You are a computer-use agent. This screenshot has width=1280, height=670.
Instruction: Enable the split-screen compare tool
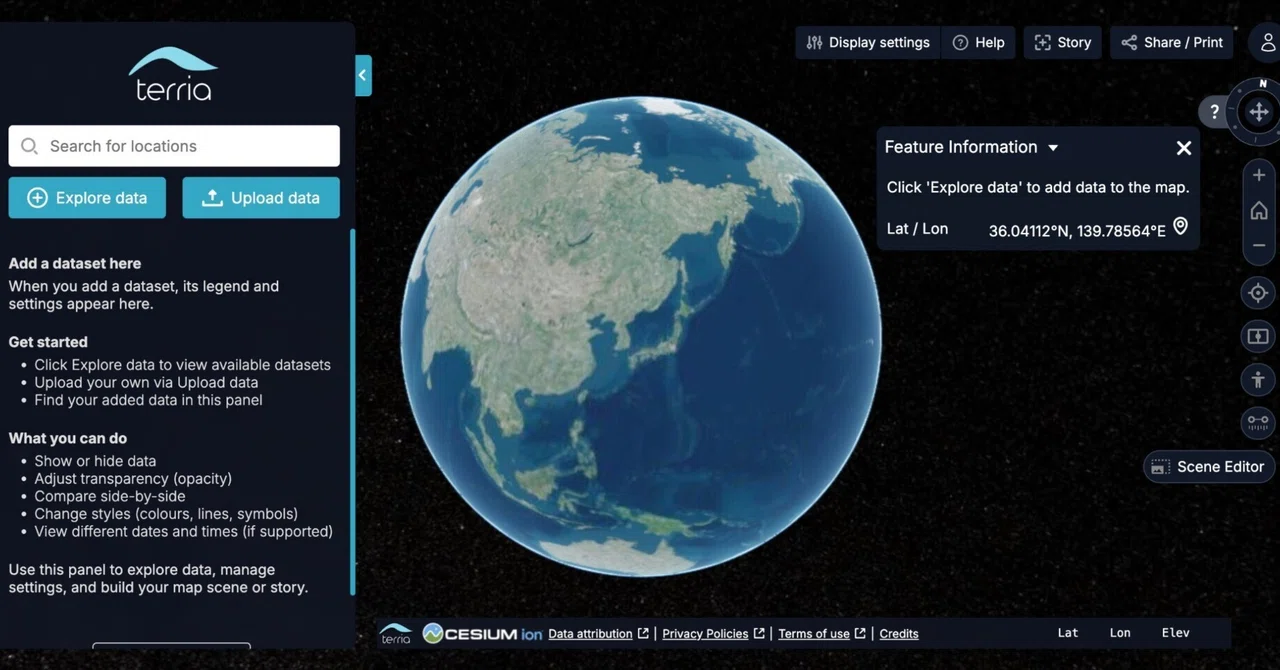1258,336
